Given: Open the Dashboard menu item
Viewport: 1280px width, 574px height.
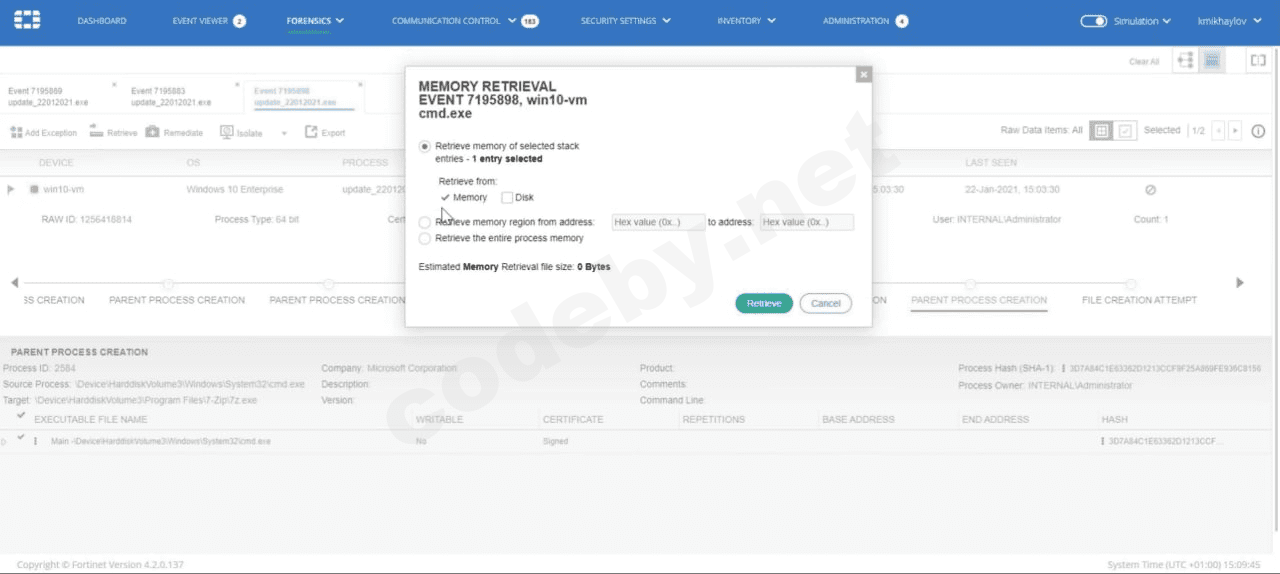Looking at the screenshot, I should click(102, 21).
